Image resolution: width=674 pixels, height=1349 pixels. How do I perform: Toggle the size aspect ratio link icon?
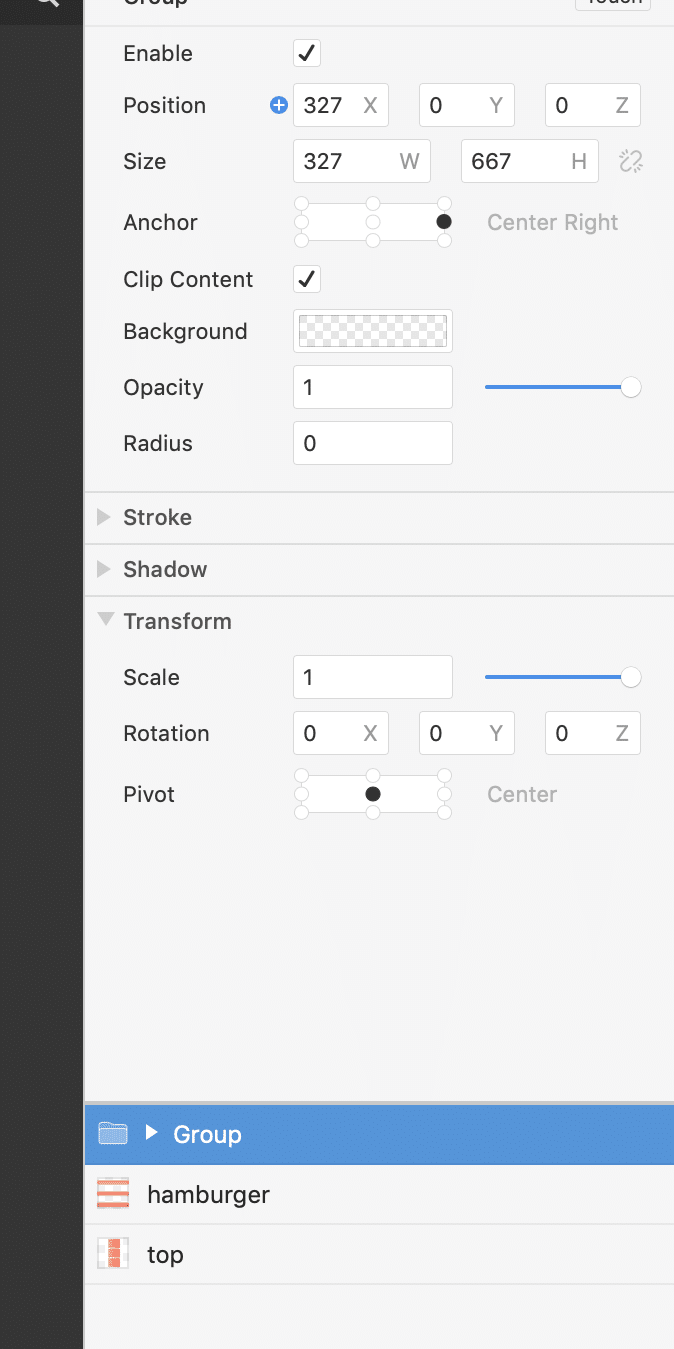coord(630,161)
